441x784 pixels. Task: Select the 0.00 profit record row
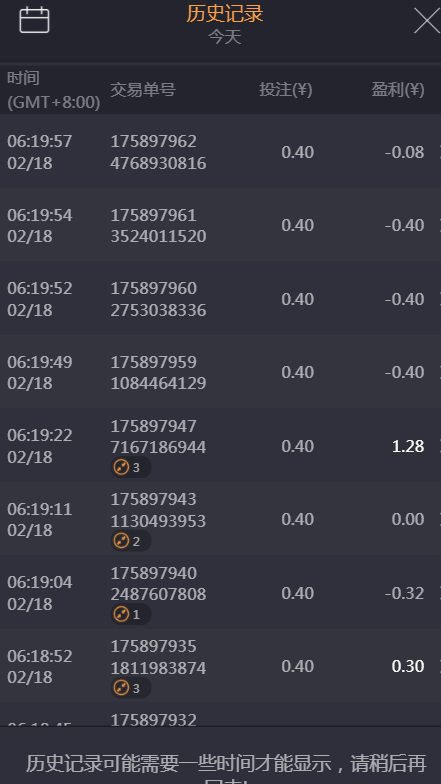tap(220, 519)
